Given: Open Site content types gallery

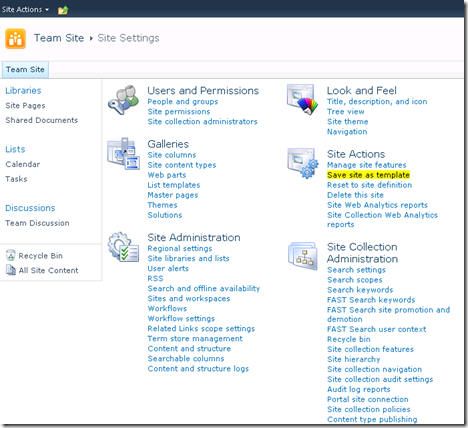Looking at the screenshot, I should click(182, 165).
